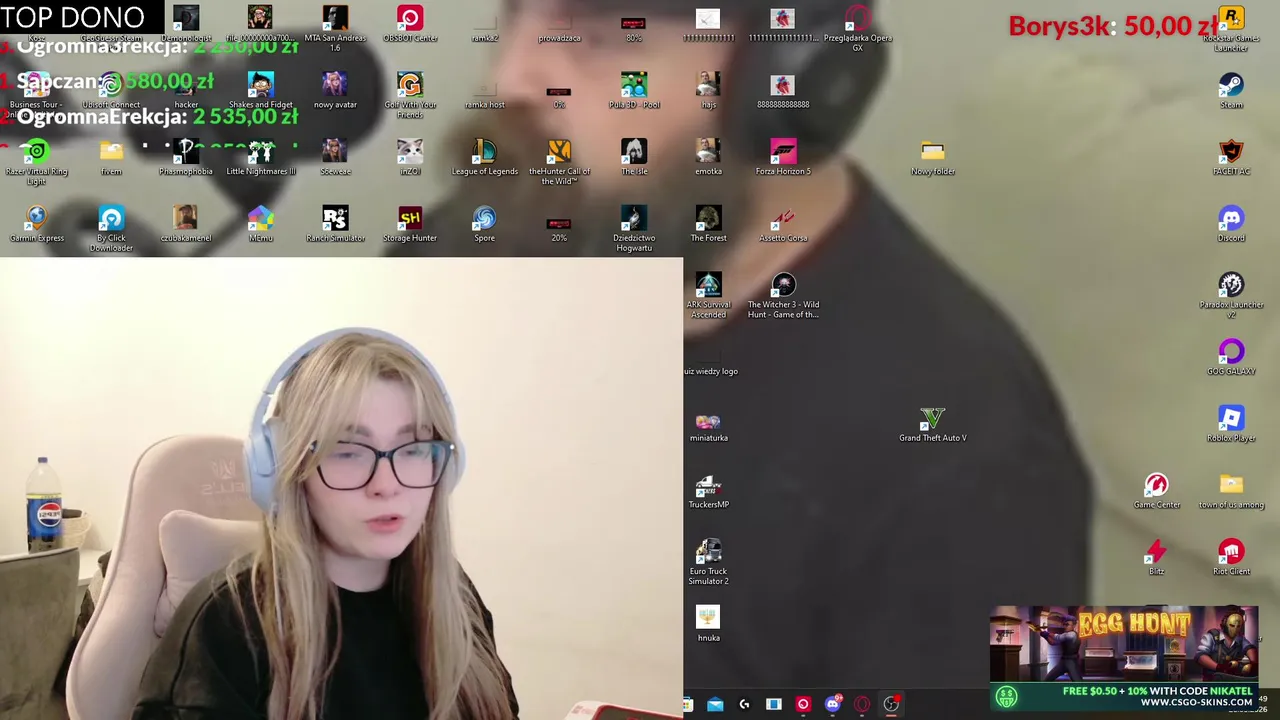Open Dziedzictwo Hogwartu shortcut
This screenshot has height=720, width=1280.
[634, 229]
